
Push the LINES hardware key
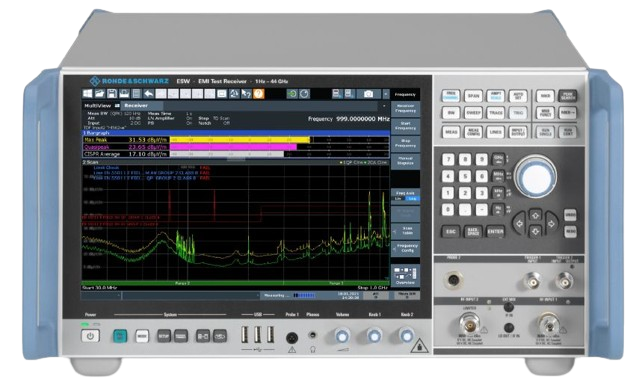496,132
